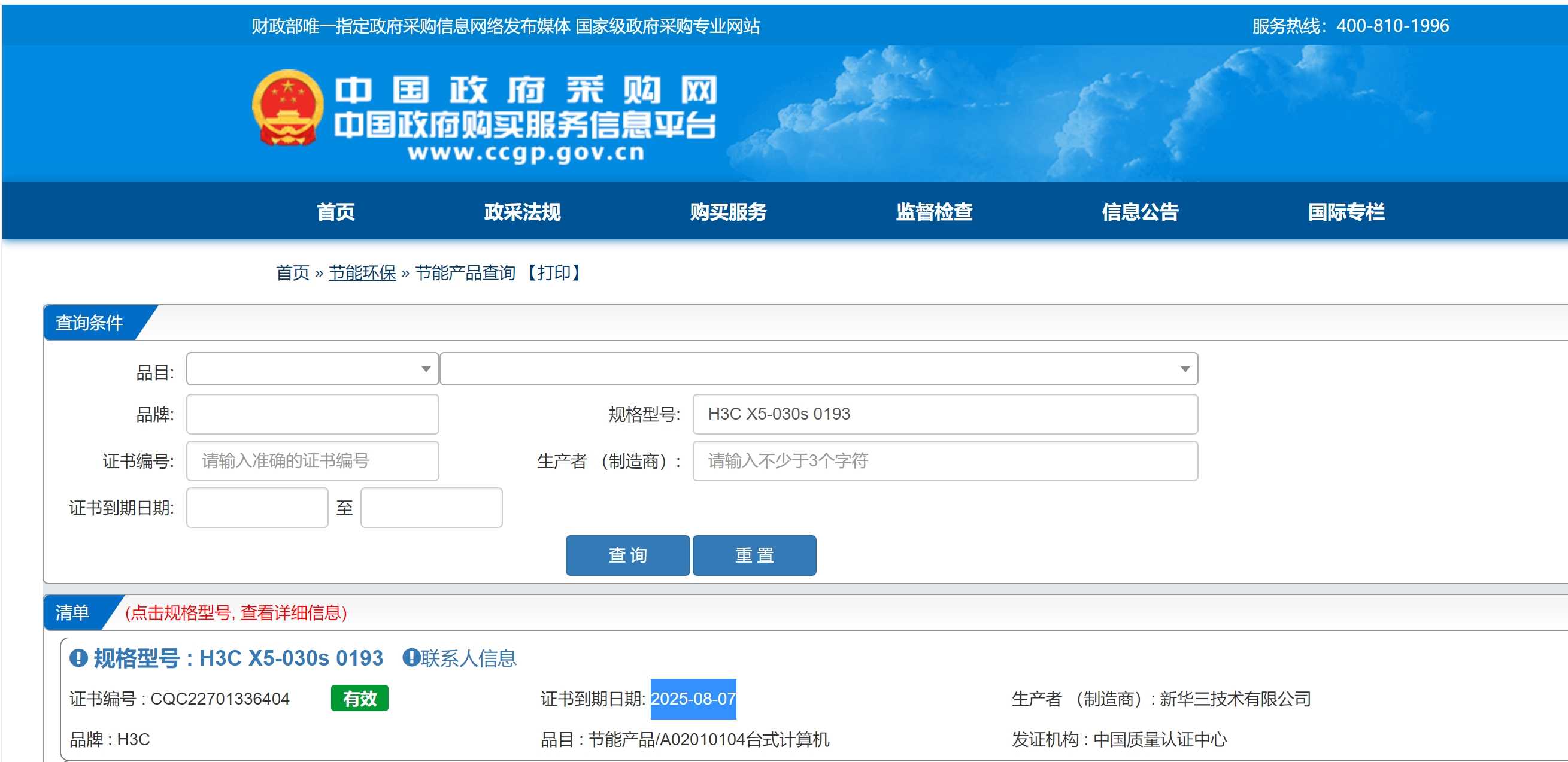
Task: Click the info icon before 联系人信息
Action: [x=411, y=657]
